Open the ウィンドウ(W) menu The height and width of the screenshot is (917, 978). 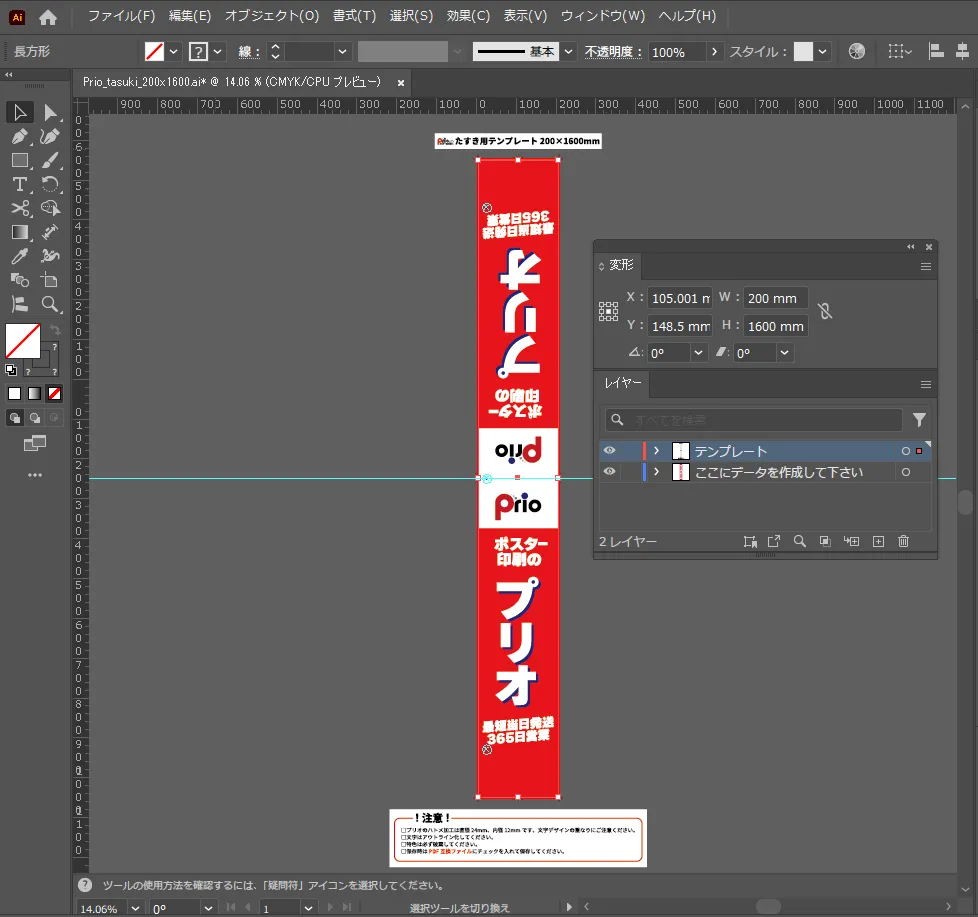coord(603,16)
